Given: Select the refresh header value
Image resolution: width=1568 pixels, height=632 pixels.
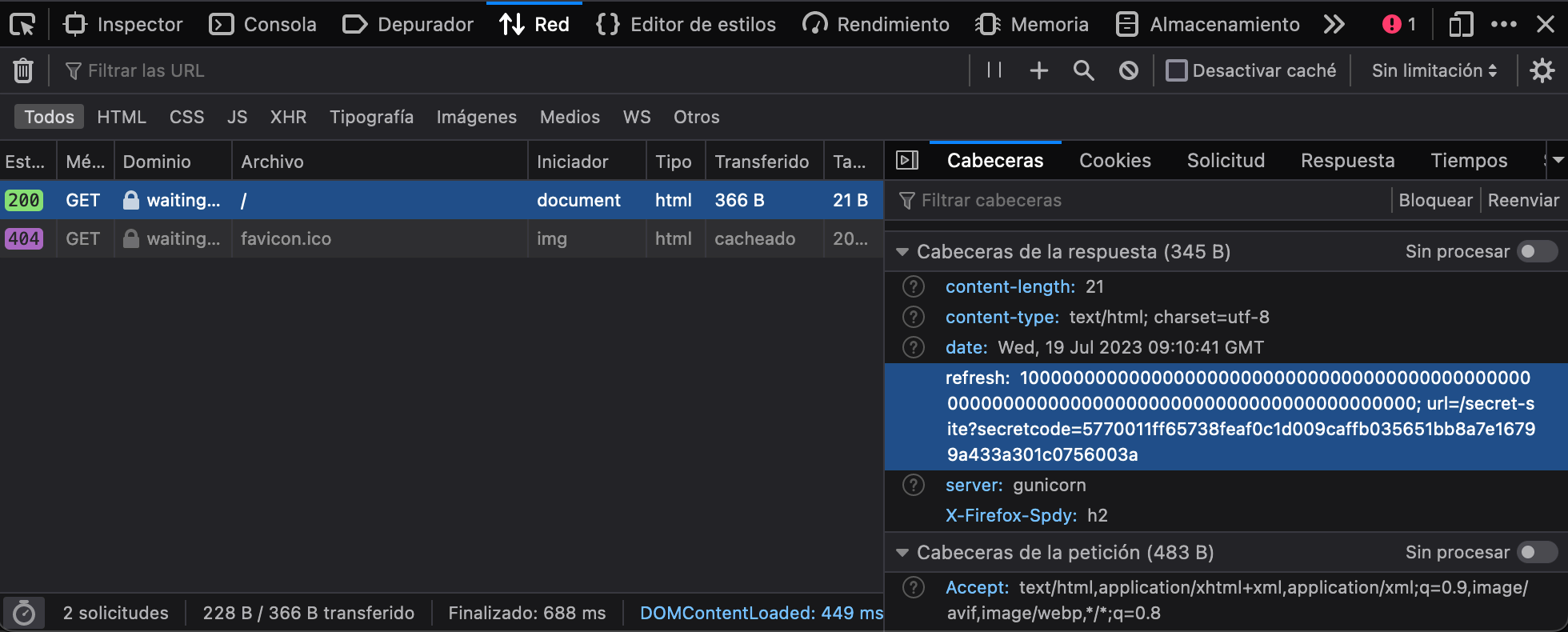Looking at the screenshot, I should pos(1240,416).
